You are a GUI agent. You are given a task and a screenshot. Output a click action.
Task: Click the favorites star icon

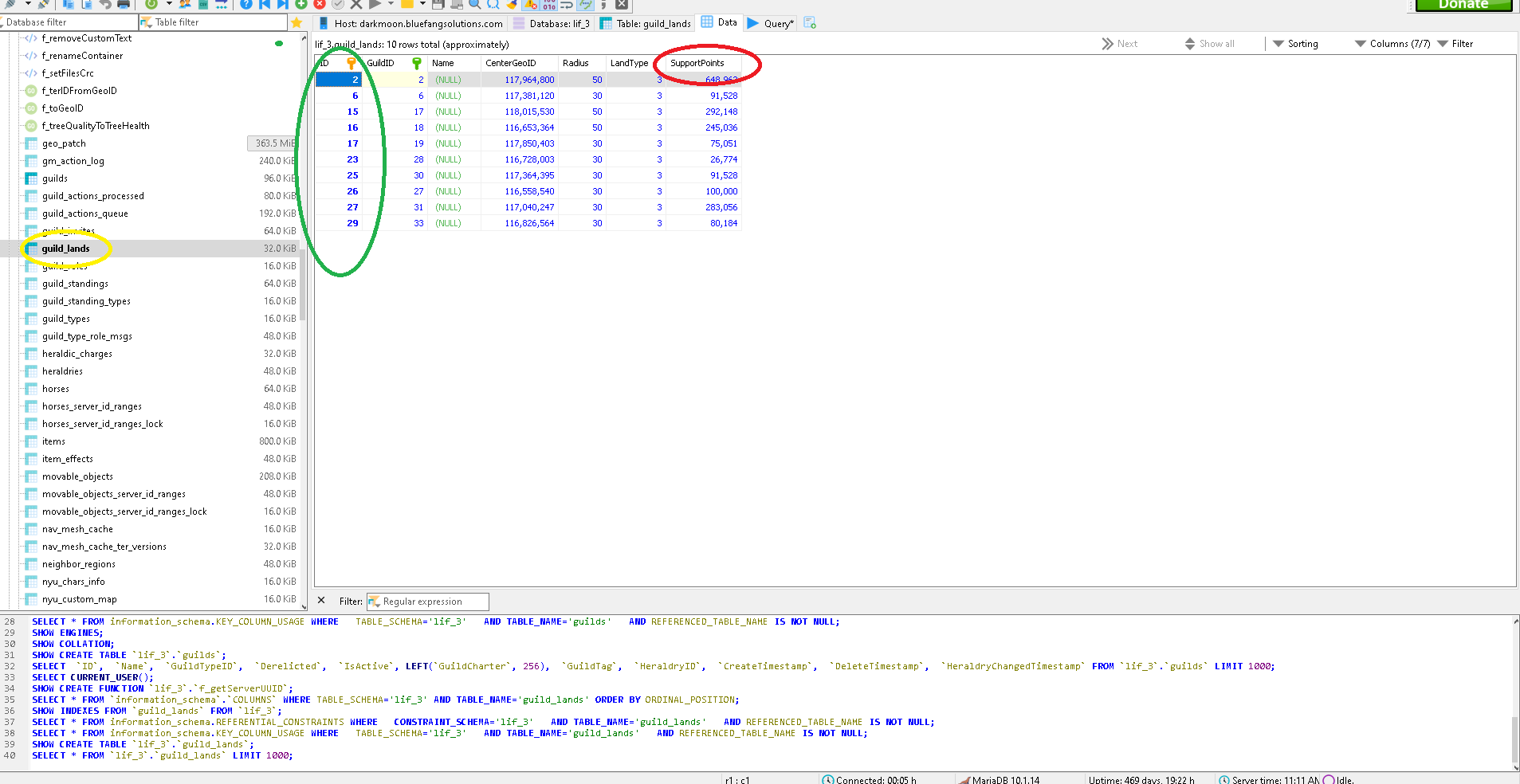point(297,22)
